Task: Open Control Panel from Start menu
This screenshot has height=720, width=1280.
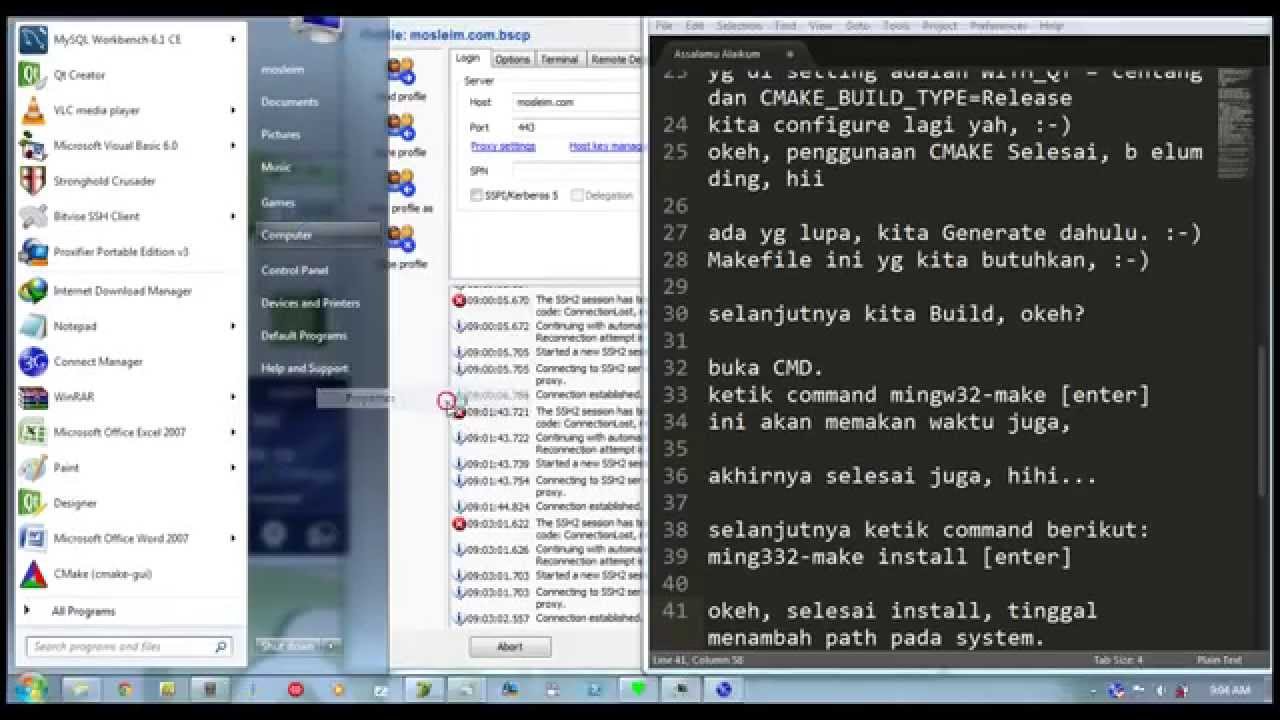Action: [295, 270]
